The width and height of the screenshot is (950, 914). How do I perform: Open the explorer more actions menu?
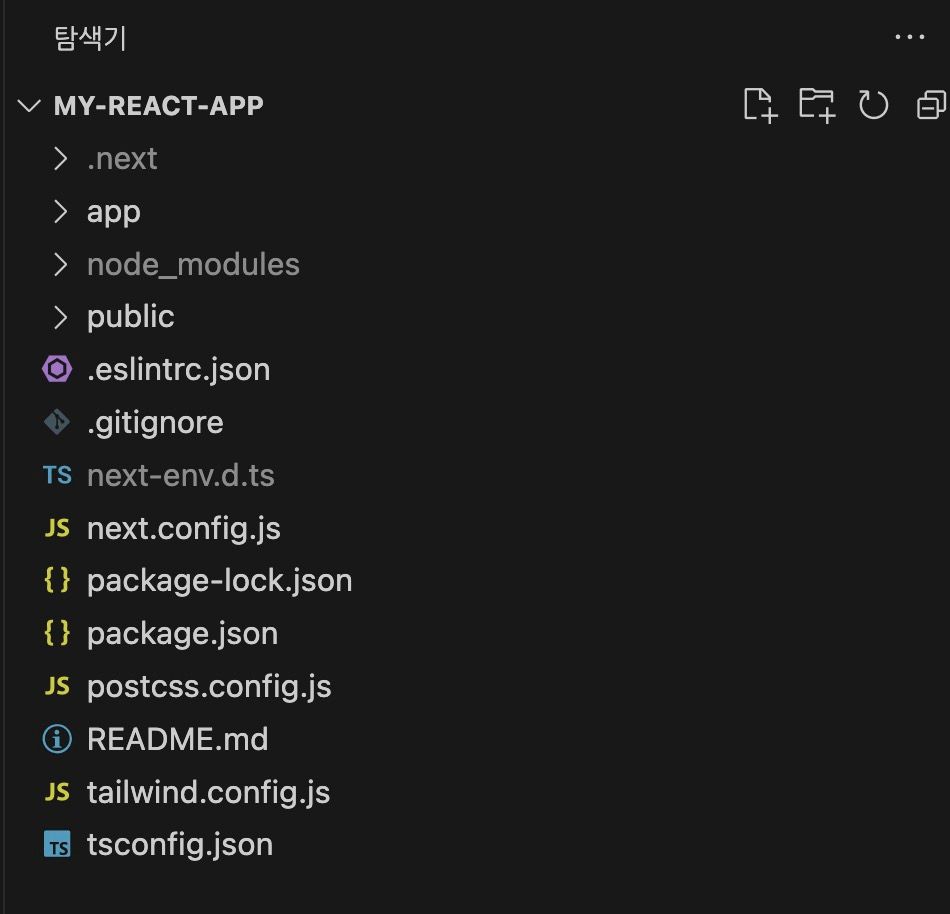(x=909, y=38)
